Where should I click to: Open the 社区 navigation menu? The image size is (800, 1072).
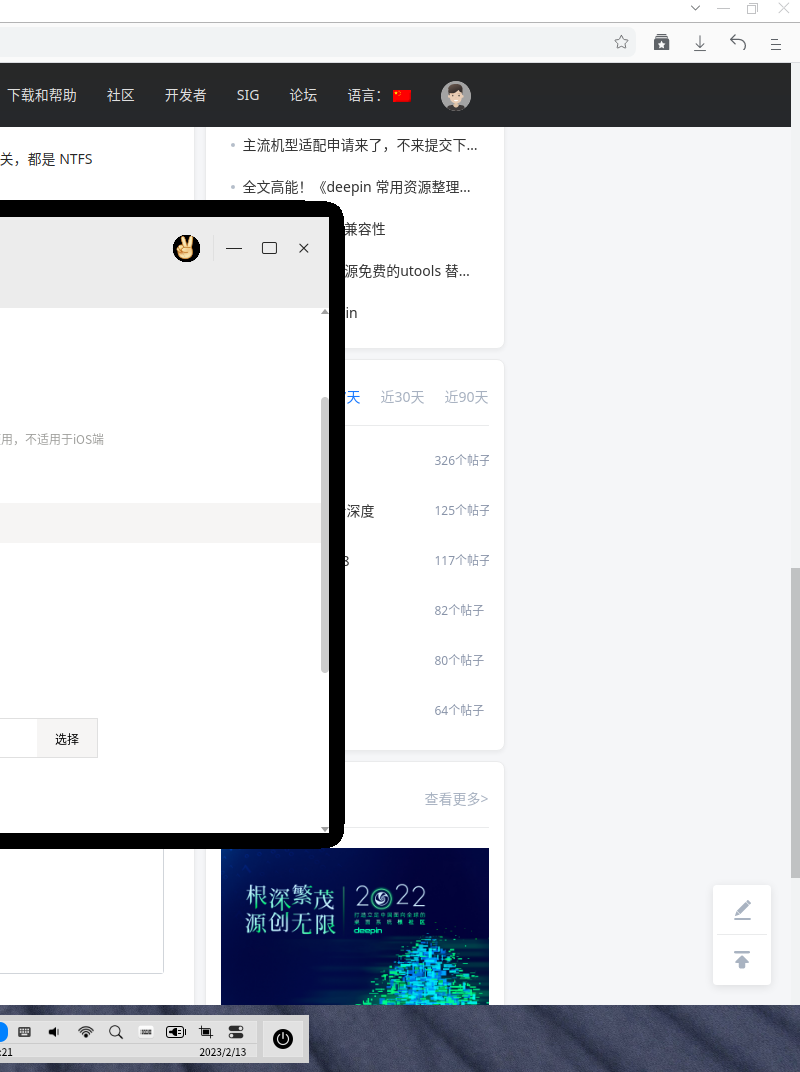pos(120,95)
